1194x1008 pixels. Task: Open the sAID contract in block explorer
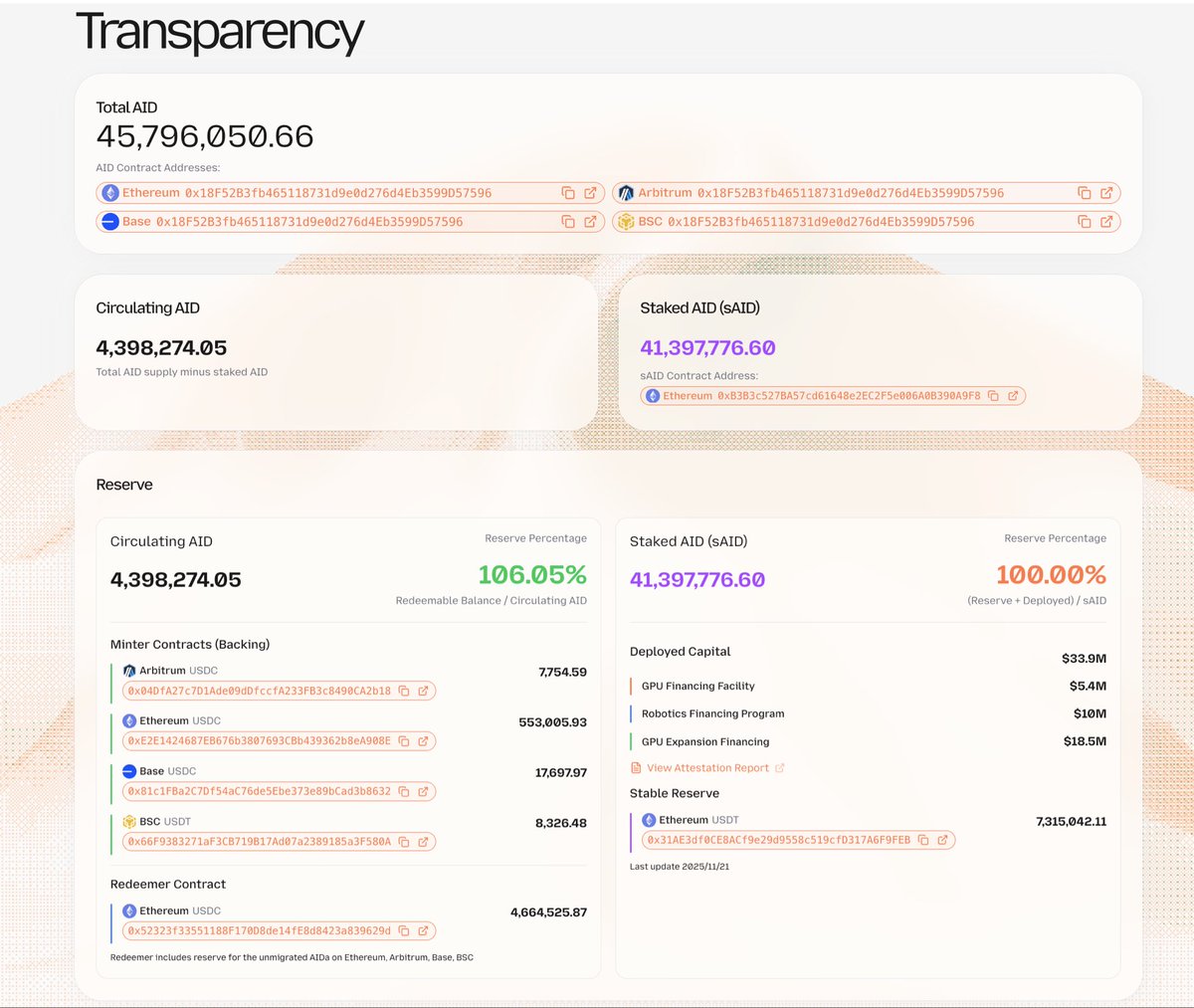[x=1015, y=395]
